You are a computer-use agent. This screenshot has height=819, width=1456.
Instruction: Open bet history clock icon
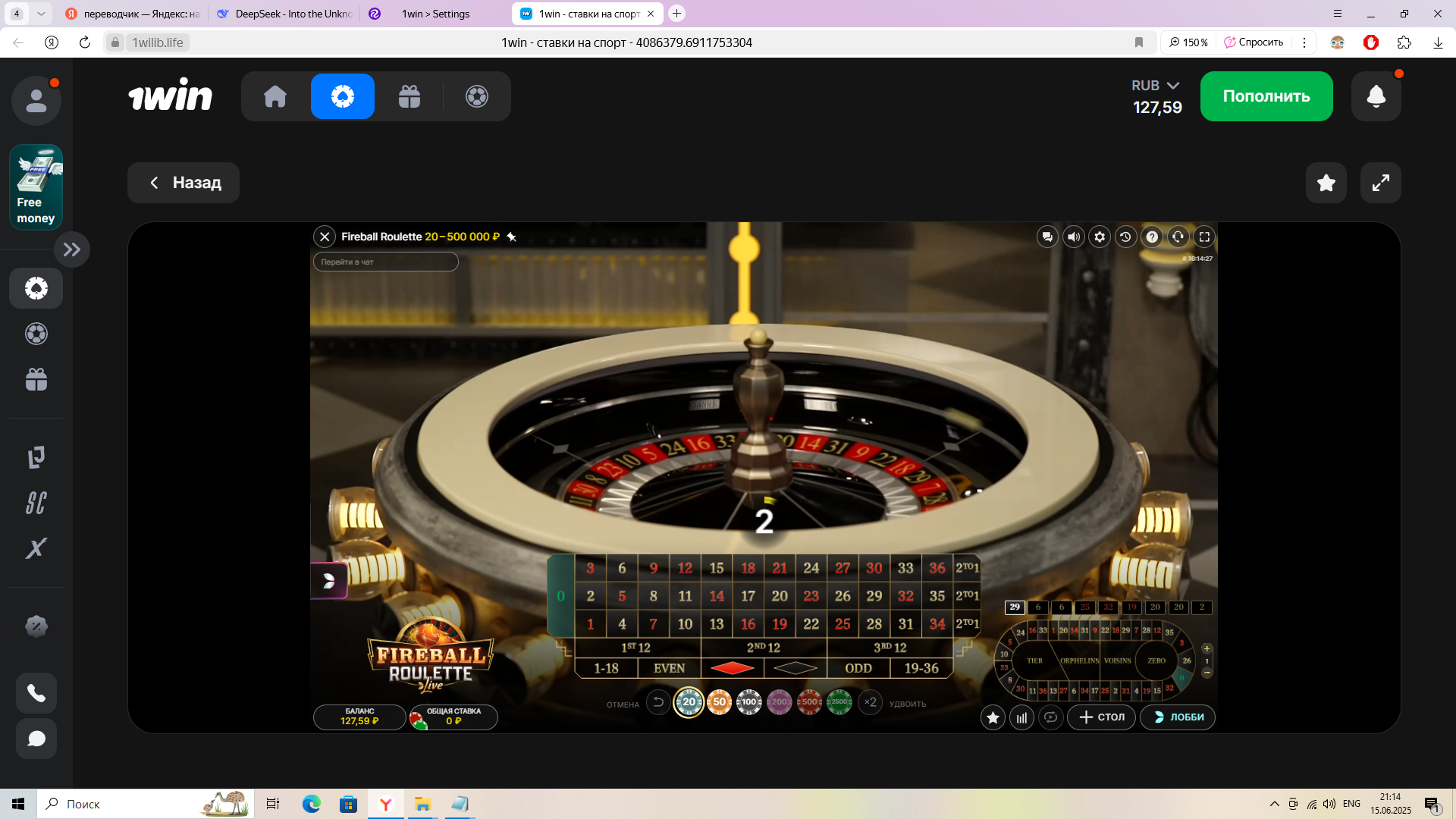pos(1125,237)
